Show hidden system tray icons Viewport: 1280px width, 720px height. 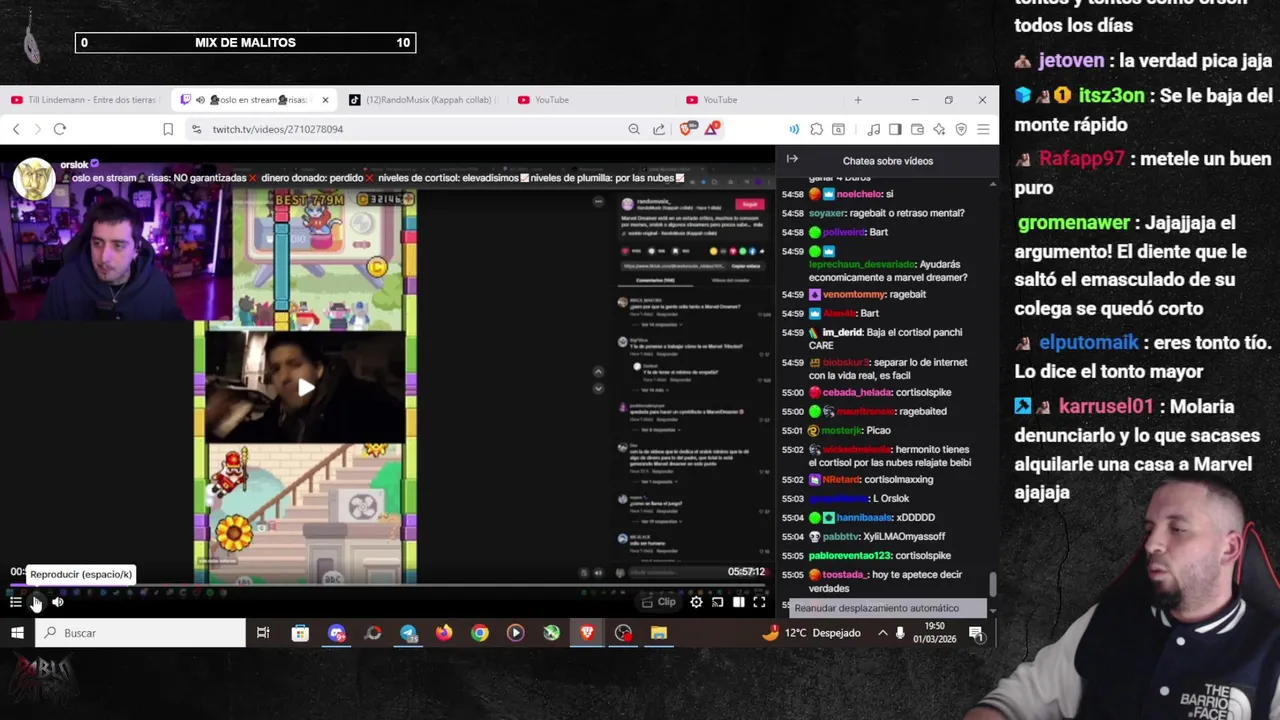point(882,633)
